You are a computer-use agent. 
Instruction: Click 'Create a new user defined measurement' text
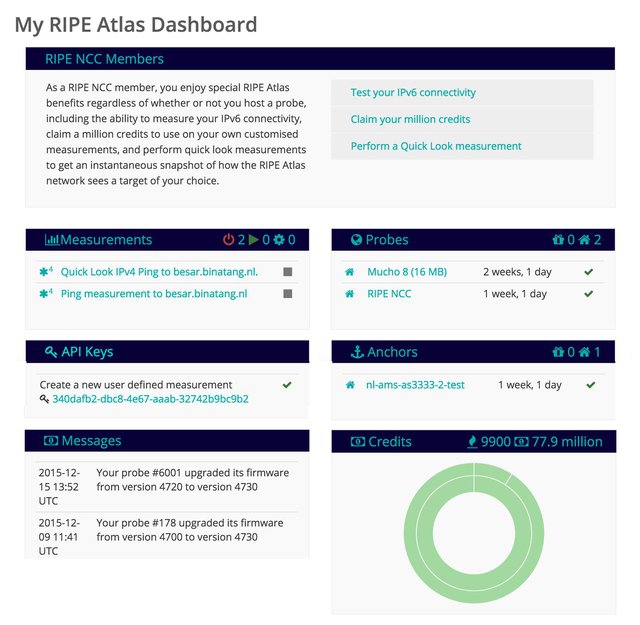point(136,385)
